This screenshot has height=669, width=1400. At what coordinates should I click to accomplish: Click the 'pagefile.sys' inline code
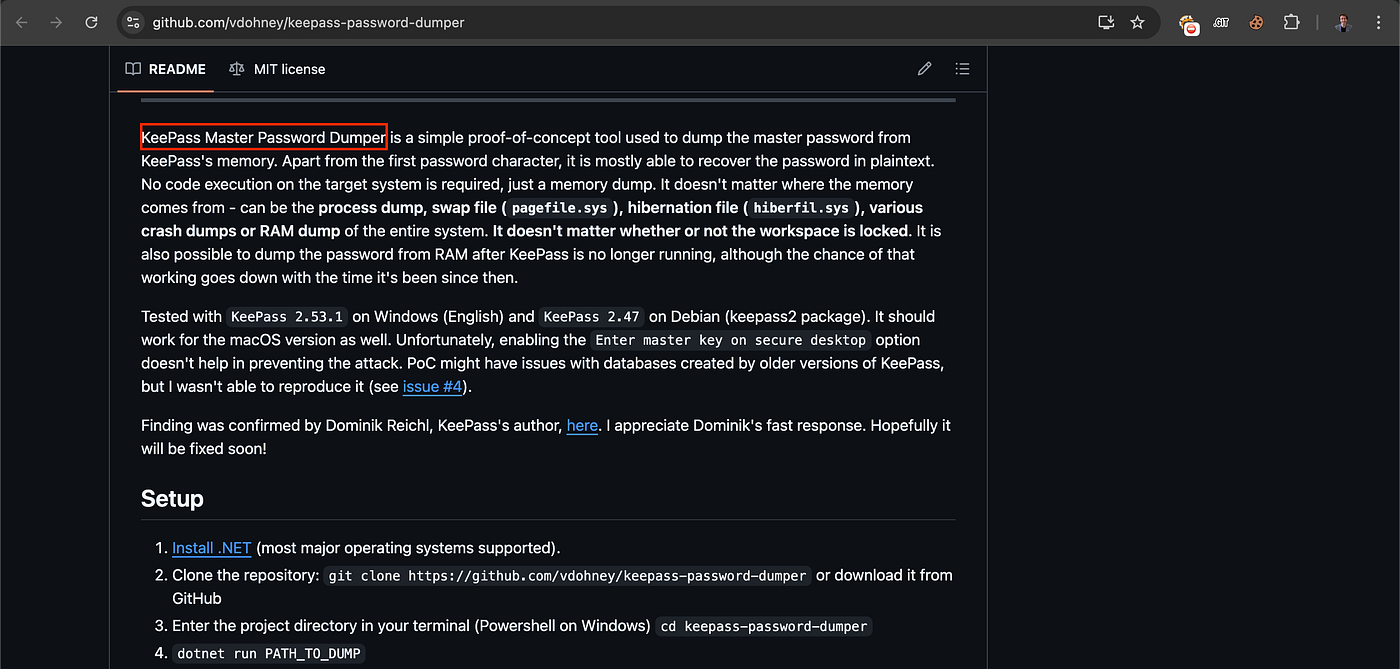(x=560, y=208)
